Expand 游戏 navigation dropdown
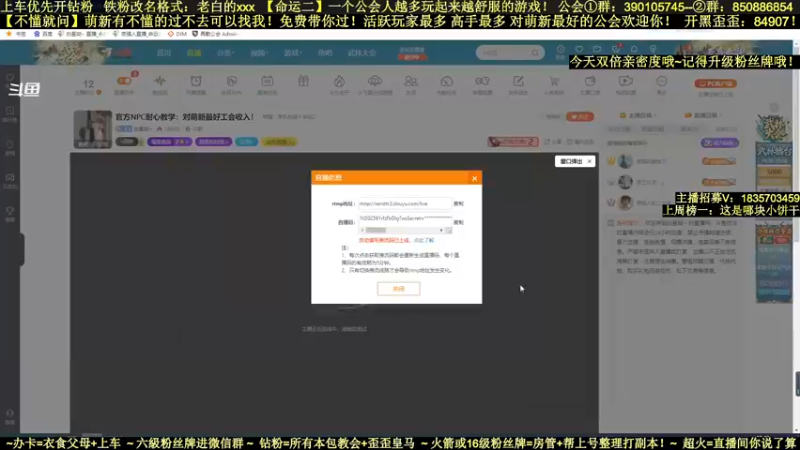The image size is (800, 450). (292, 53)
